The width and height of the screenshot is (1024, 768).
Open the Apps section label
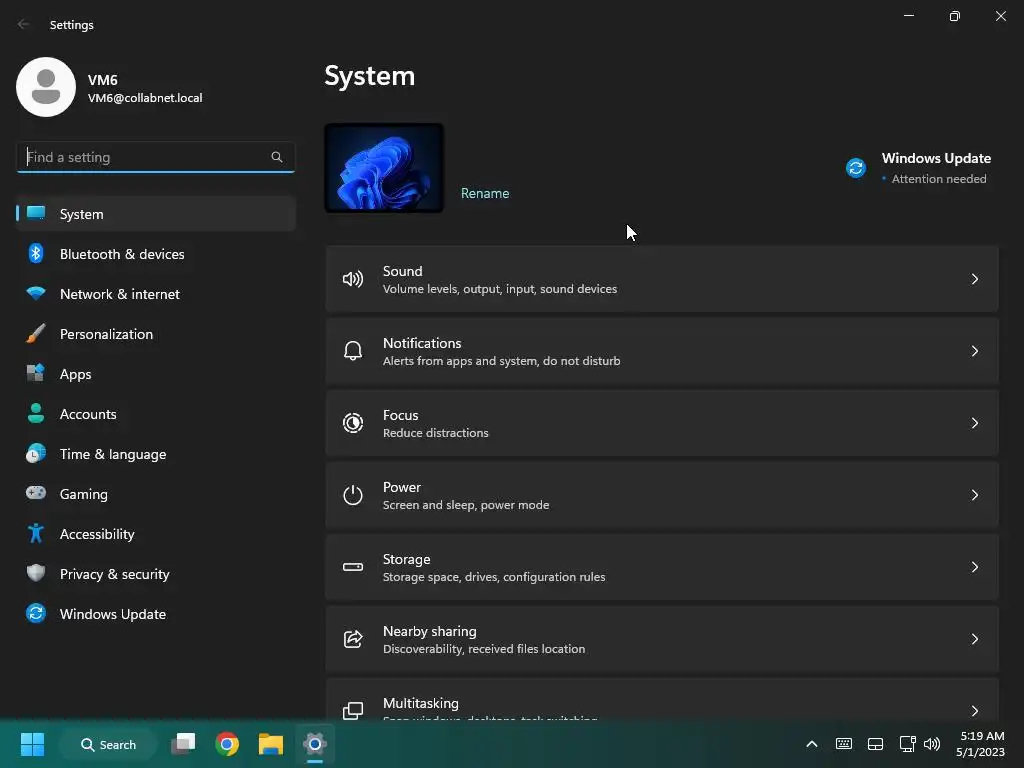(x=76, y=374)
